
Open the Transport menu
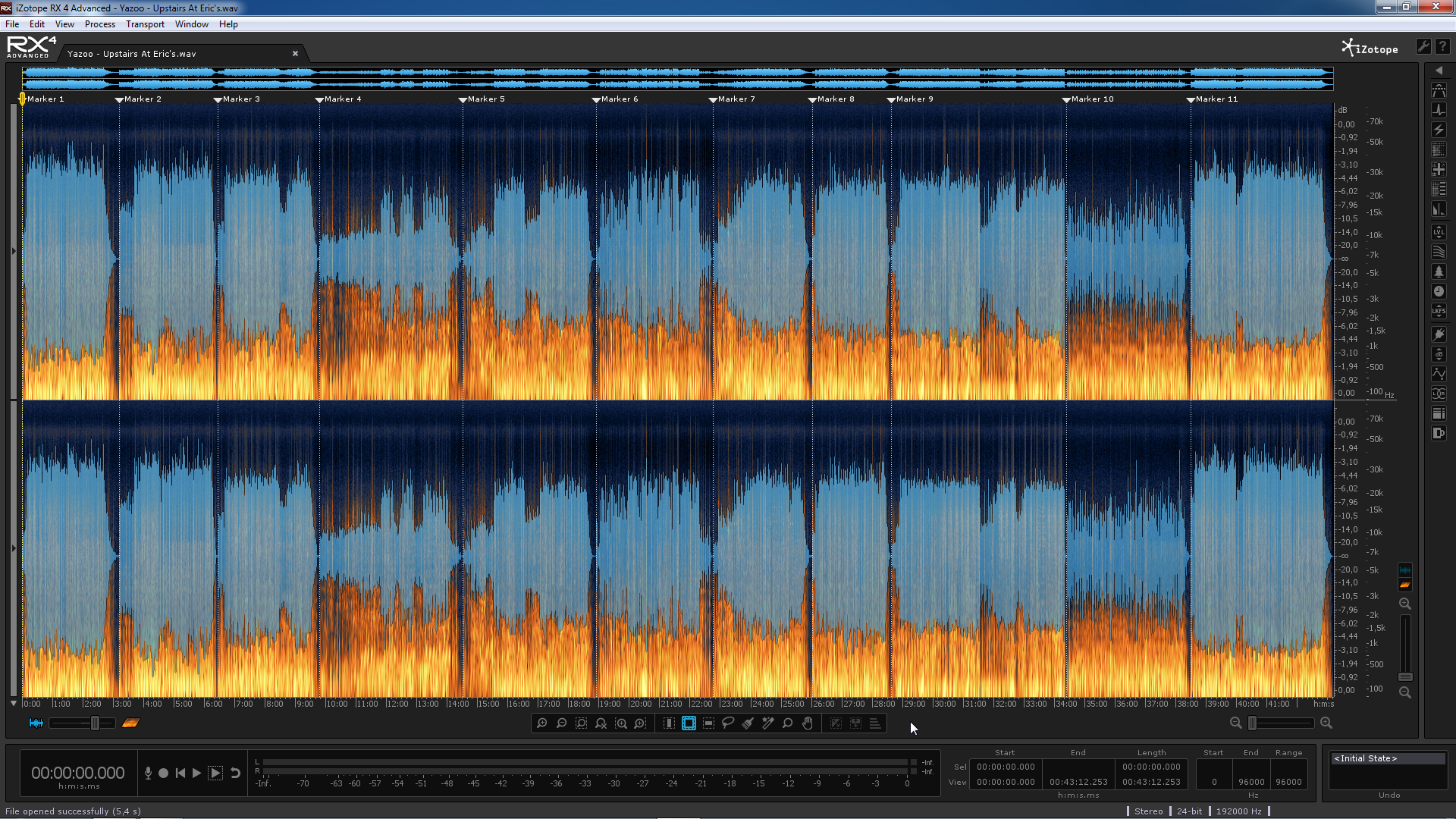pos(145,24)
